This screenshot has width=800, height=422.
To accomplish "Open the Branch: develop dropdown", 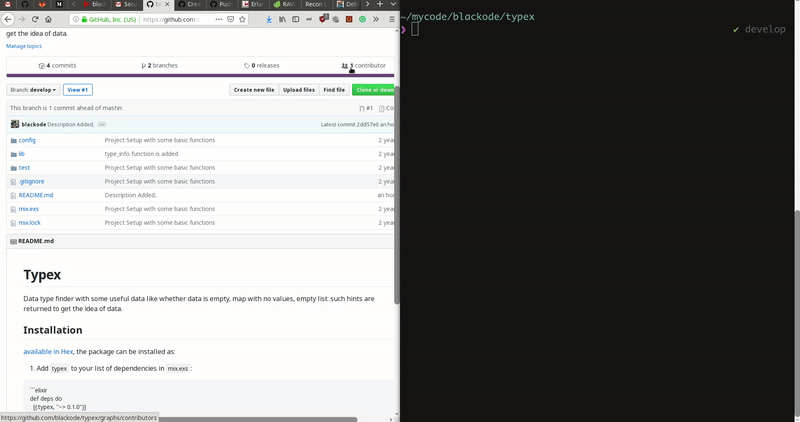I will (33, 90).
